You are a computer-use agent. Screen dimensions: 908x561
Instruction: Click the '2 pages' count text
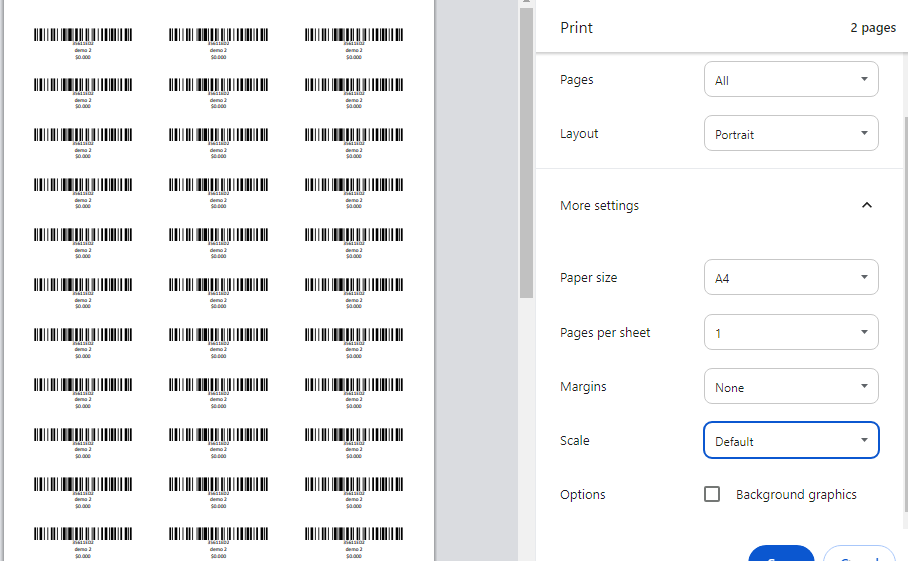873,28
